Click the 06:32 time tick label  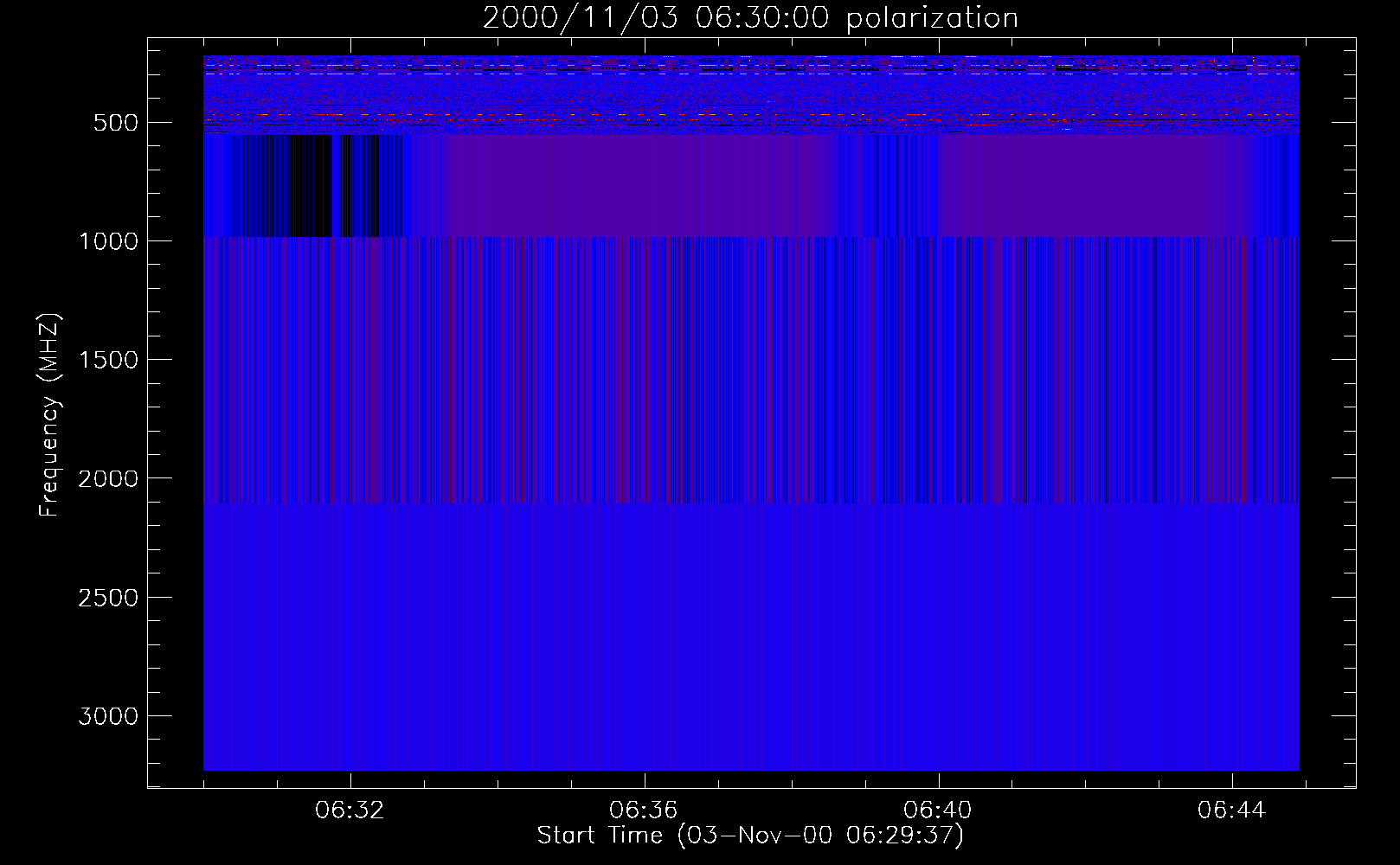point(350,811)
